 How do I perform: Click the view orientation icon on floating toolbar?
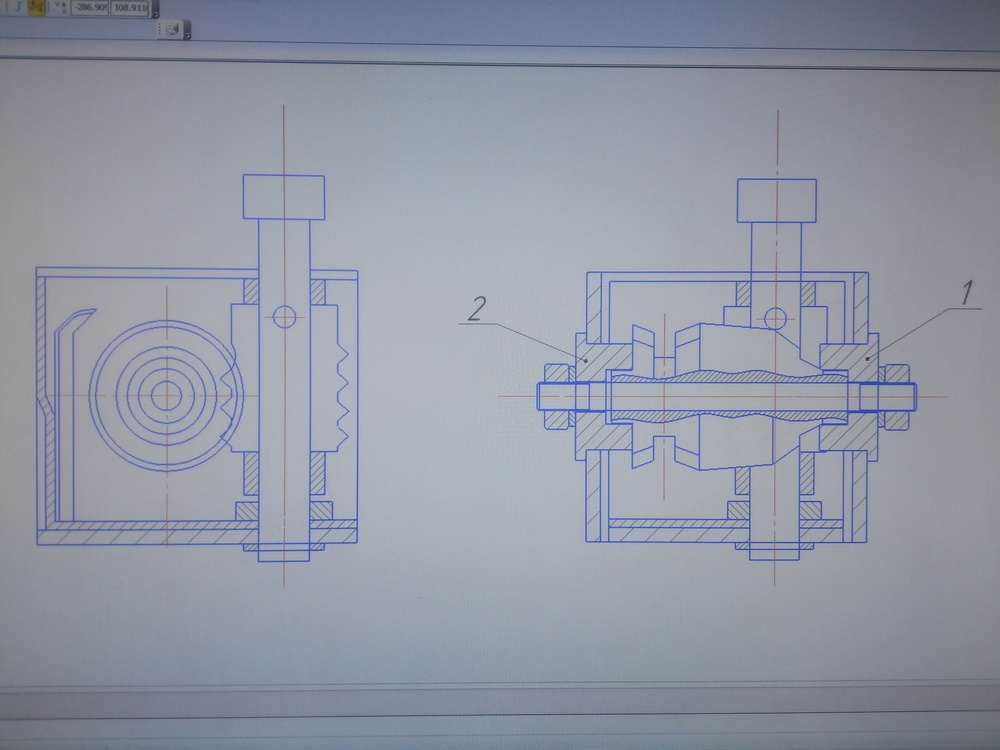point(170,31)
